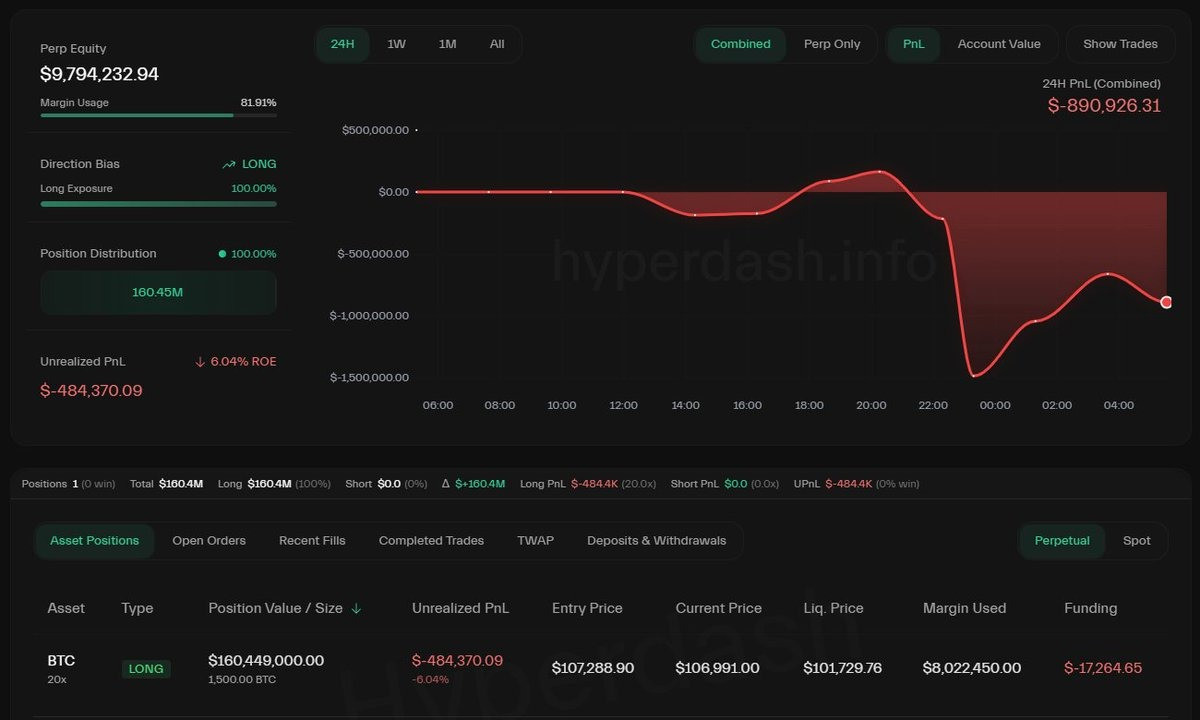Viewport: 1200px width, 720px height.
Task: Click funding value $-17,264.65
Action: tap(1103, 668)
